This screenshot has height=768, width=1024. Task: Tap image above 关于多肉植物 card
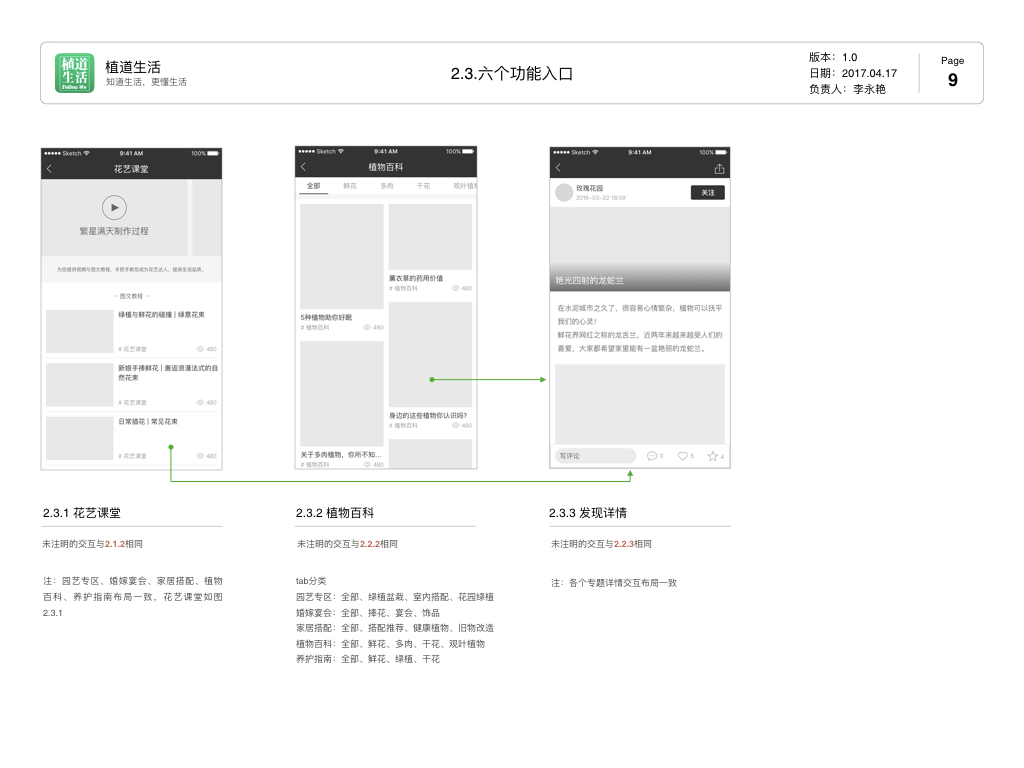pyautogui.click(x=342, y=393)
